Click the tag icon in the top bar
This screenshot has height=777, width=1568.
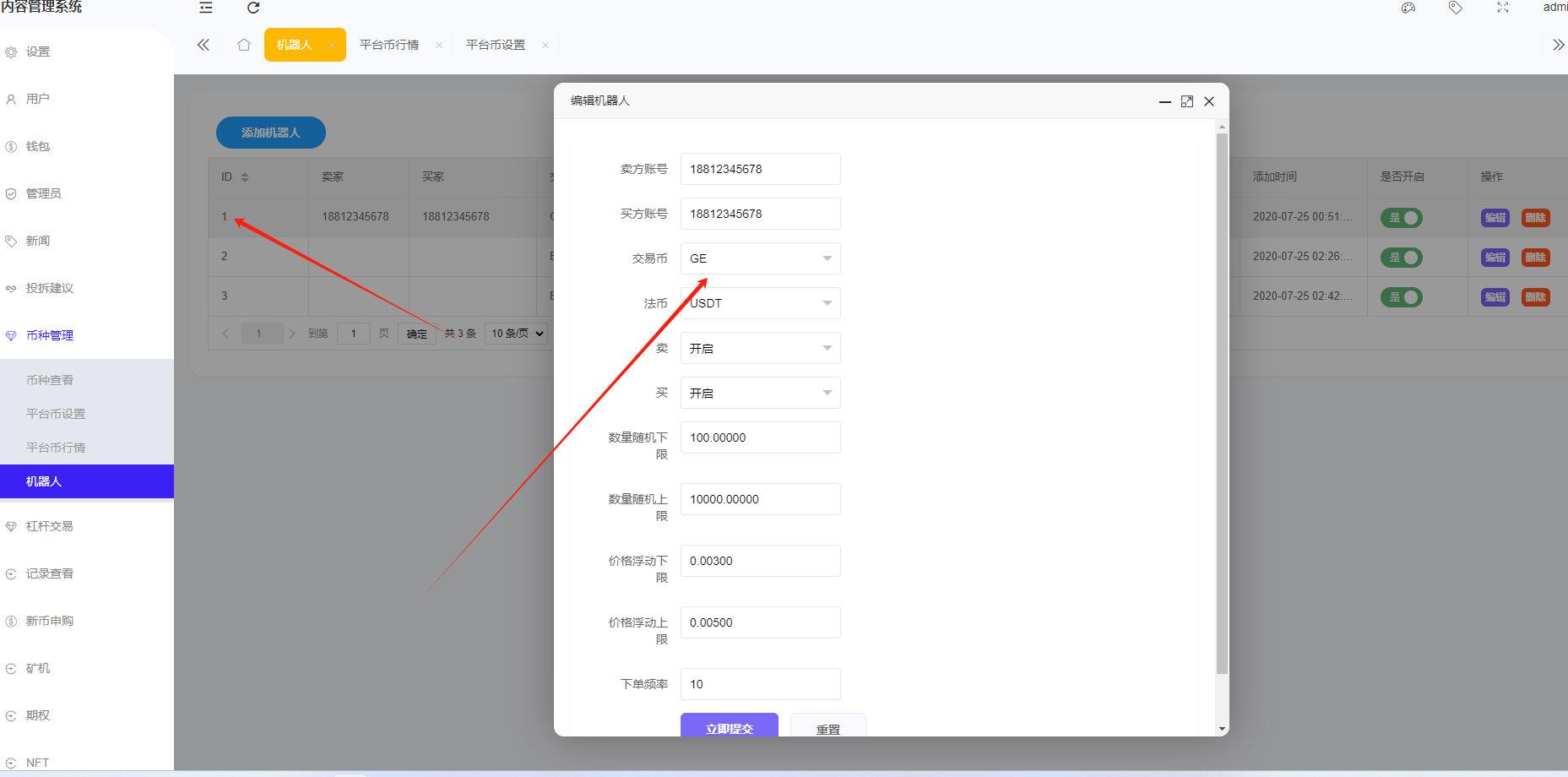(1455, 8)
